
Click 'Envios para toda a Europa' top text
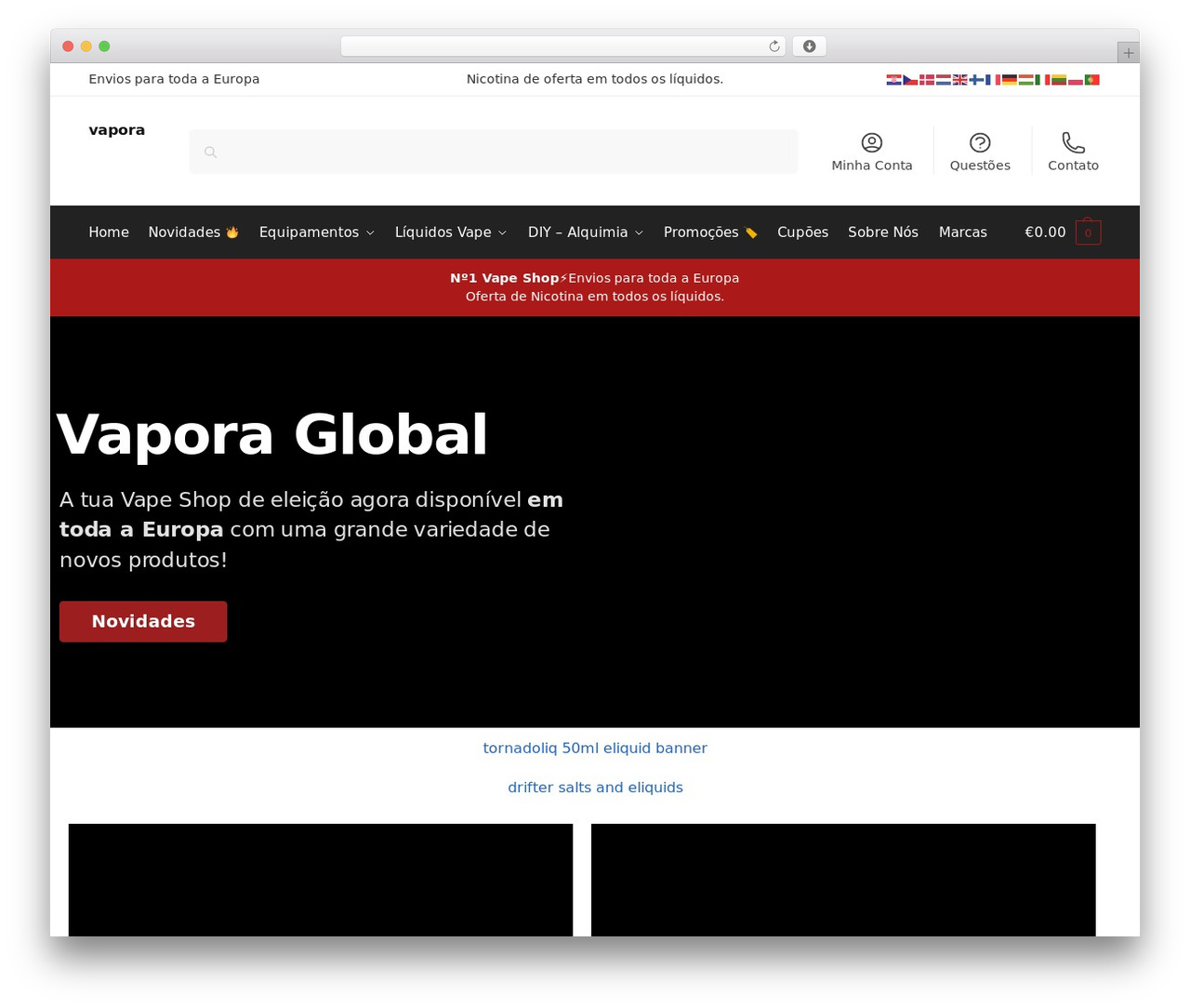[x=174, y=79]
